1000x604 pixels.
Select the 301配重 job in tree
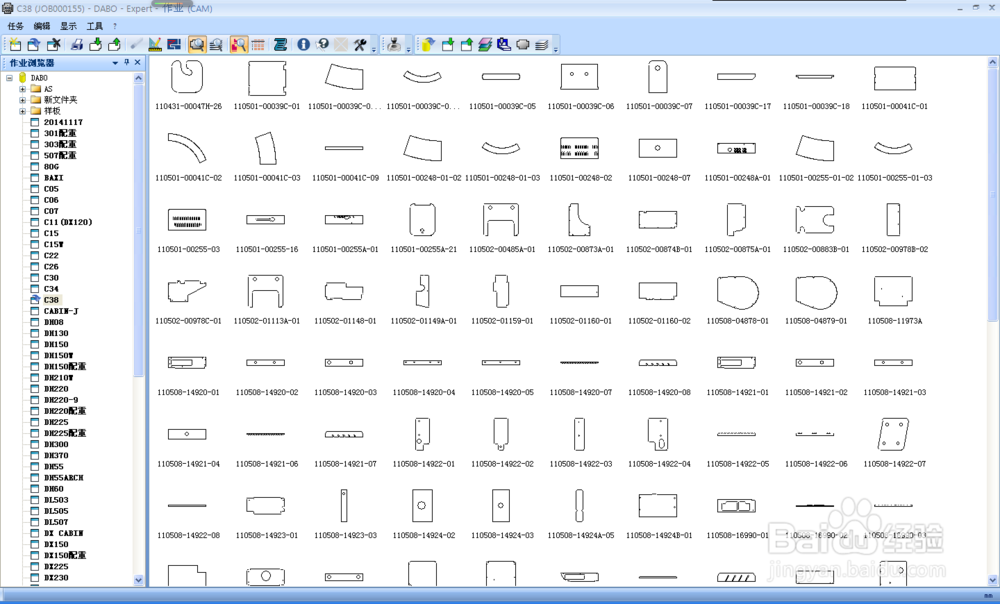(60, 133)
